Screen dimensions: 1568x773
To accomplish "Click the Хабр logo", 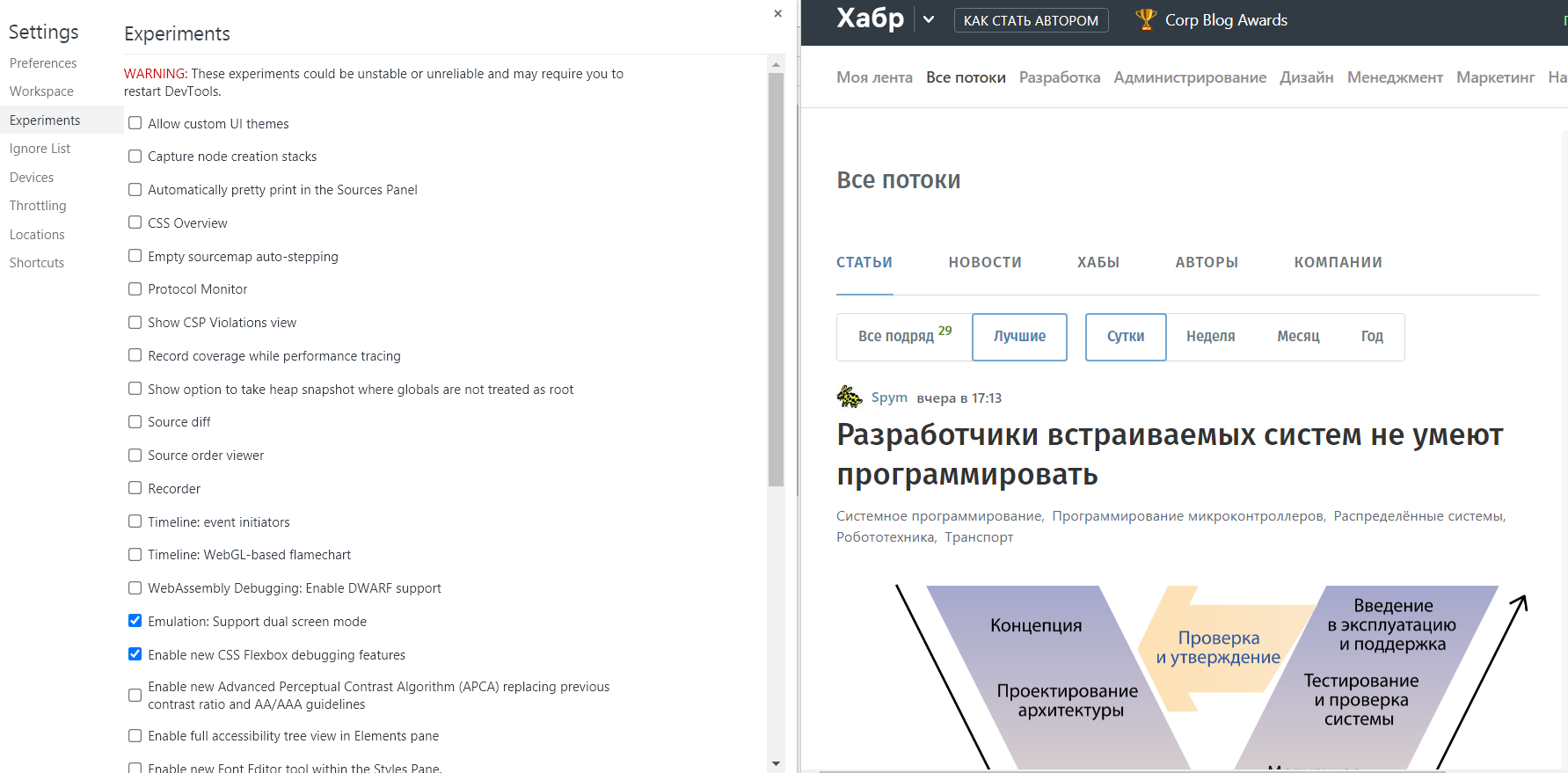I will point(870,18).
